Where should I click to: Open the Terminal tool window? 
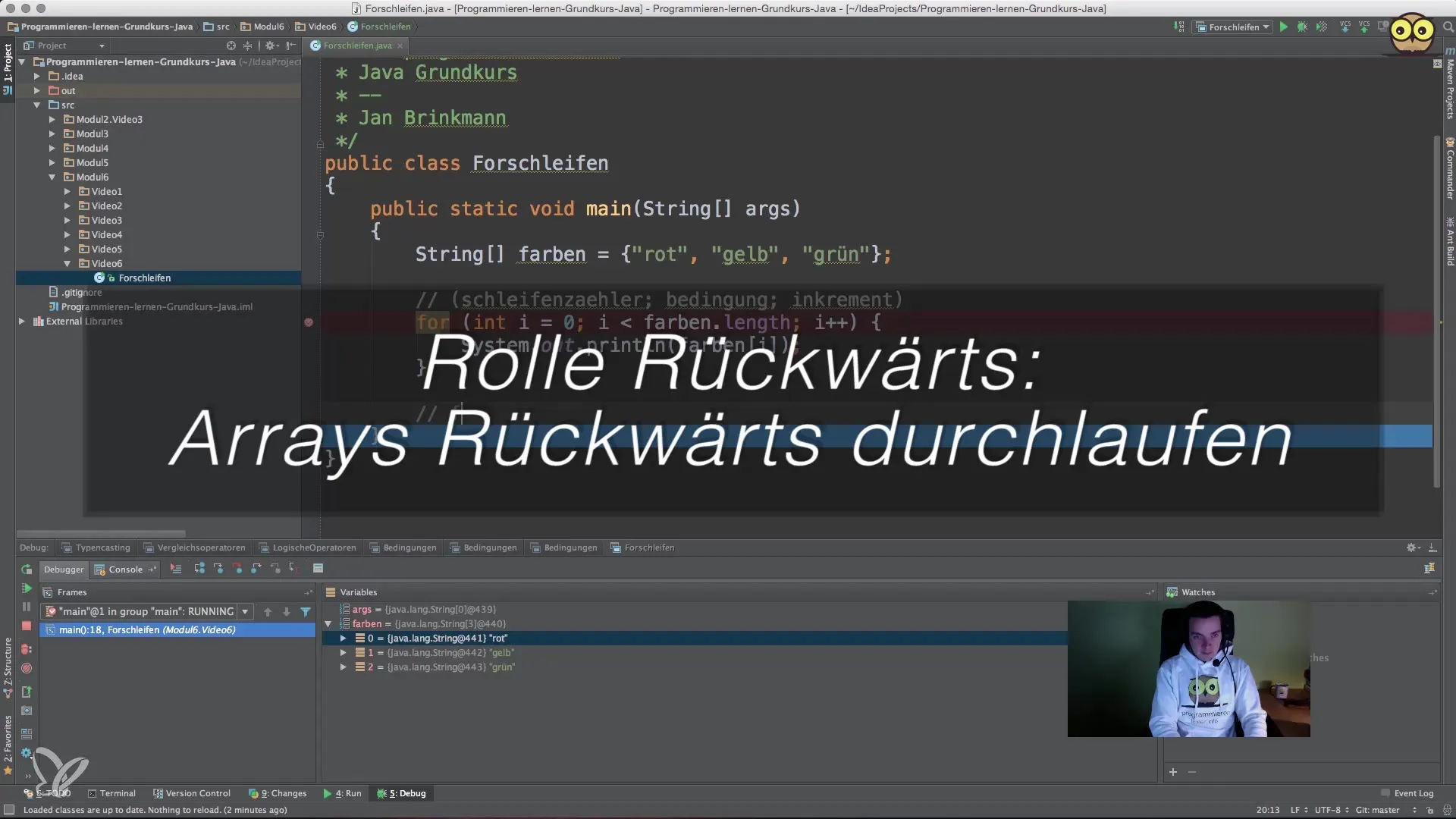111,793
